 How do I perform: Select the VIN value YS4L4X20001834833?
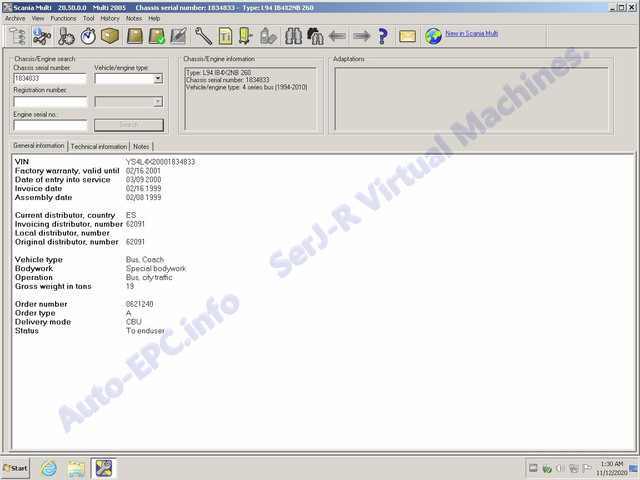click(x=160, y=162)
